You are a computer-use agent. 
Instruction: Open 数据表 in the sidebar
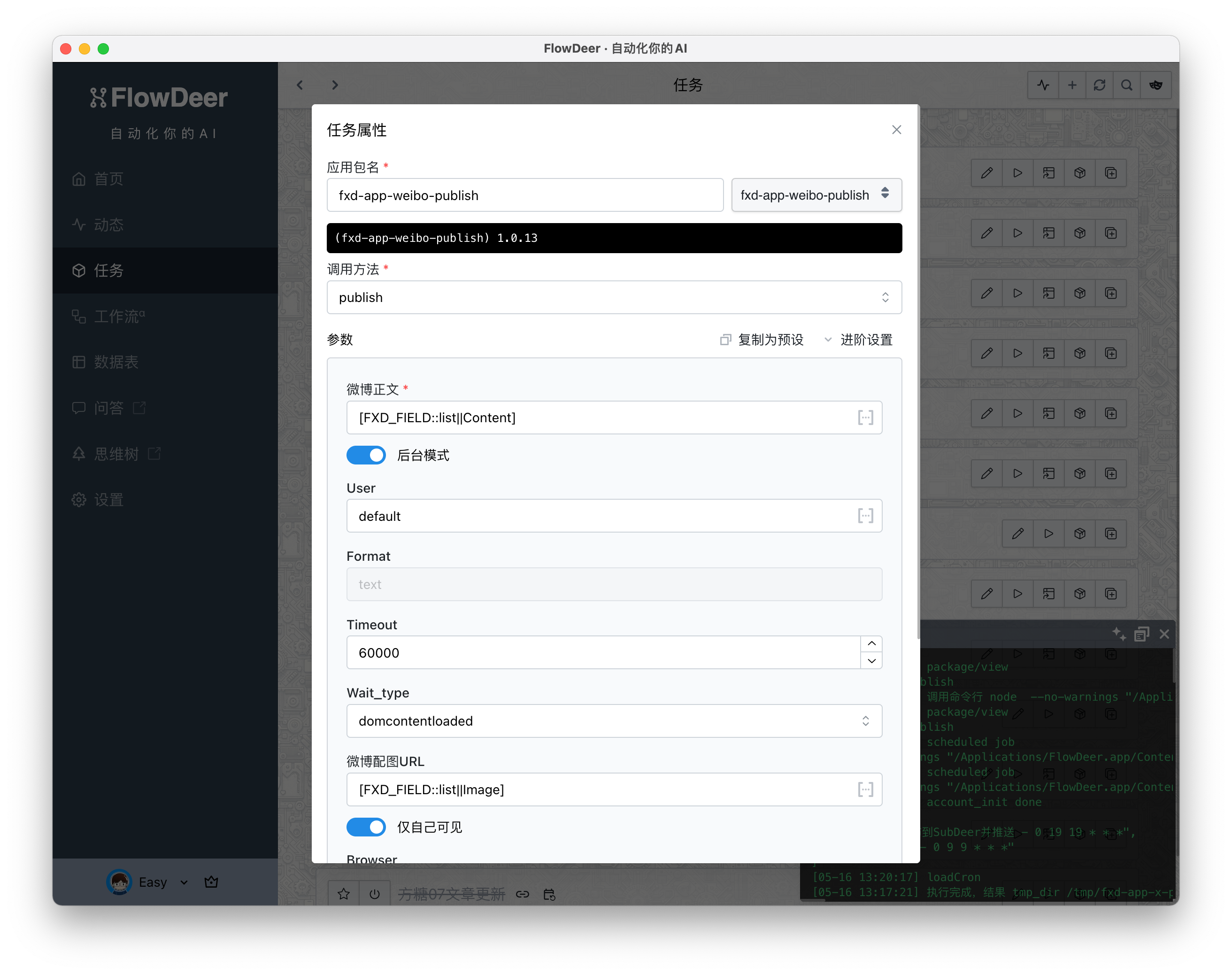click(116, 362)
